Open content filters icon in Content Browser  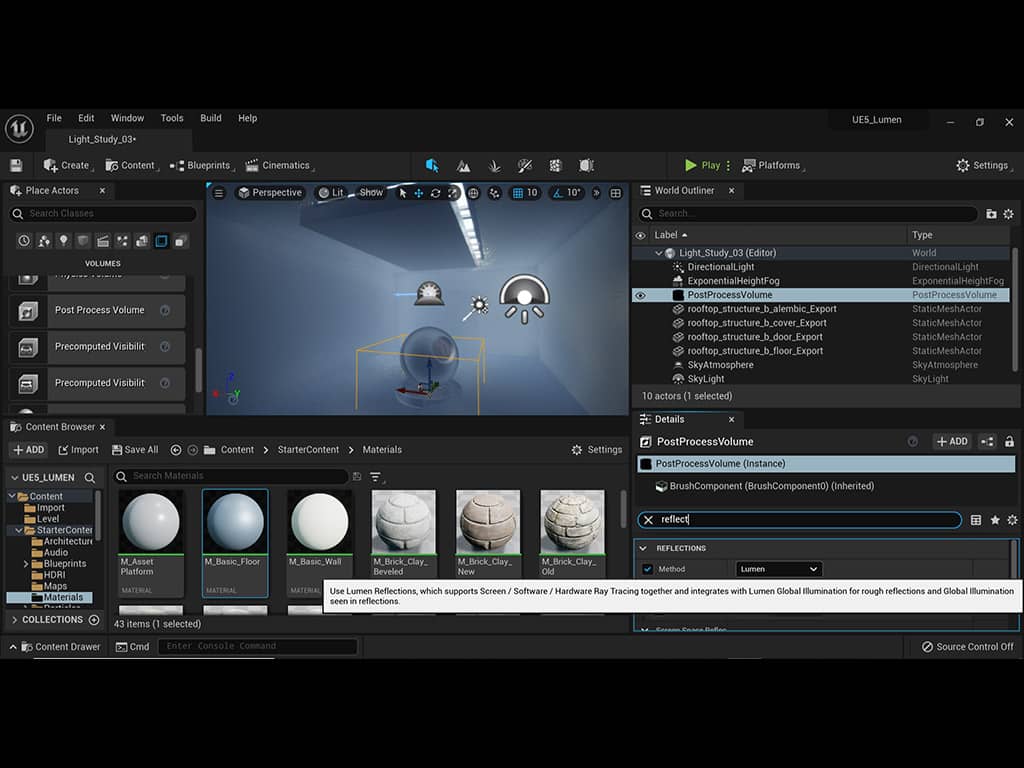click(376, 477)
